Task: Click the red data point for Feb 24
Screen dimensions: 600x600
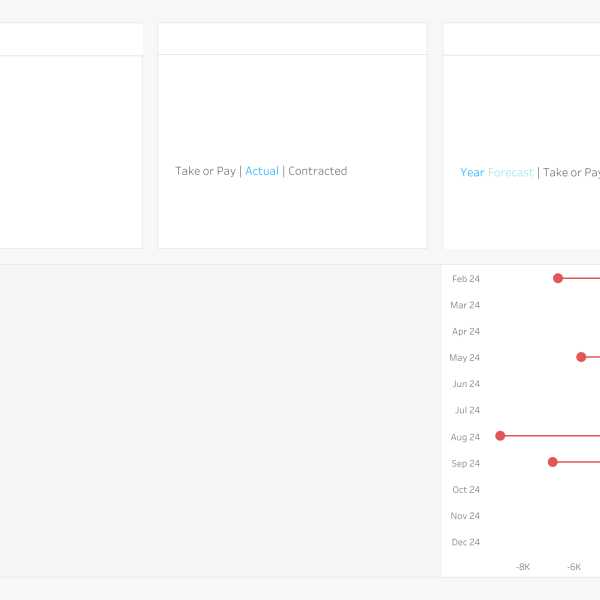Action: (x=558, y=278)
